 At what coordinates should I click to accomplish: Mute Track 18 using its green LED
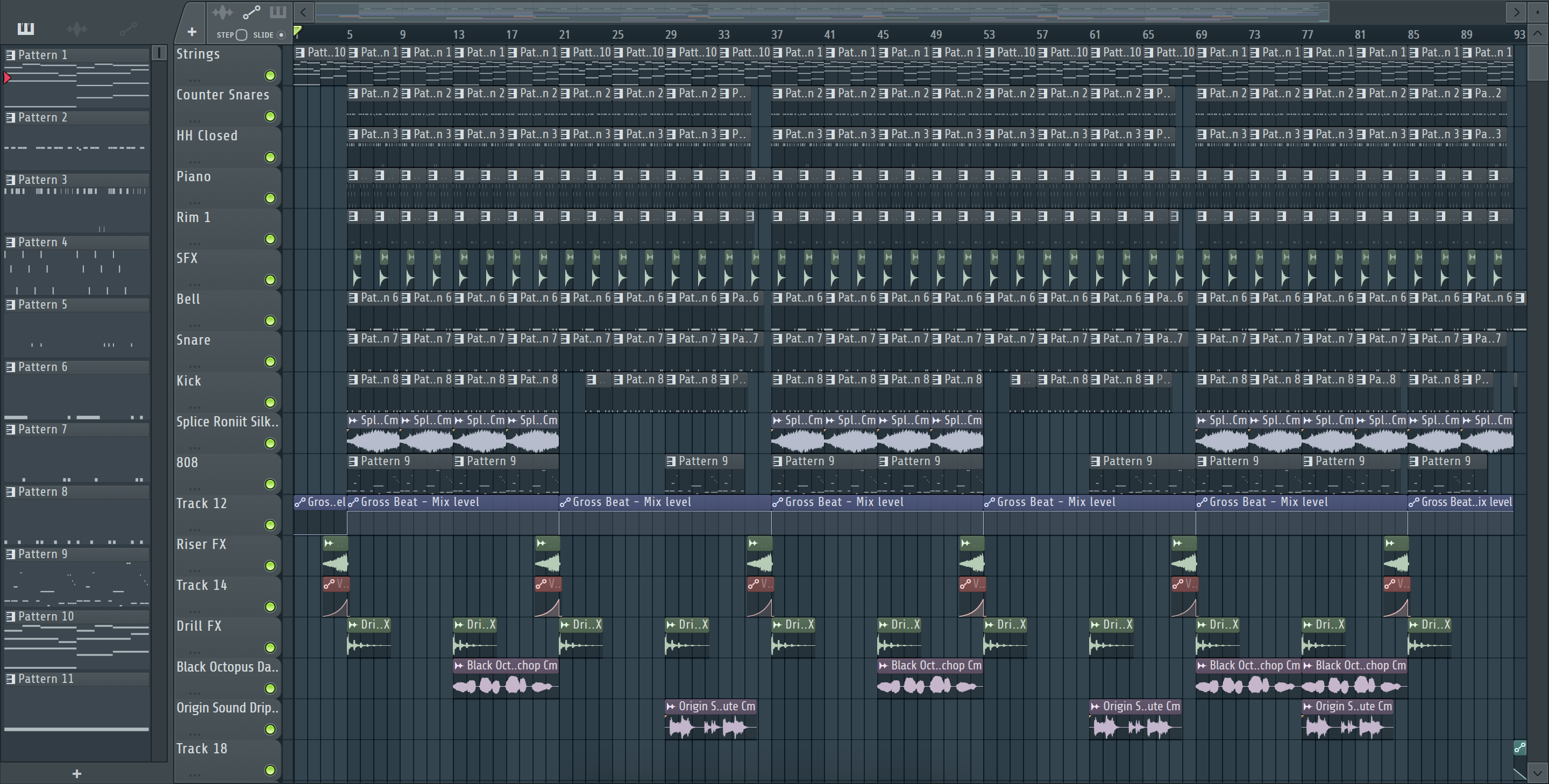pyautogui.click(x=271, y=771)
